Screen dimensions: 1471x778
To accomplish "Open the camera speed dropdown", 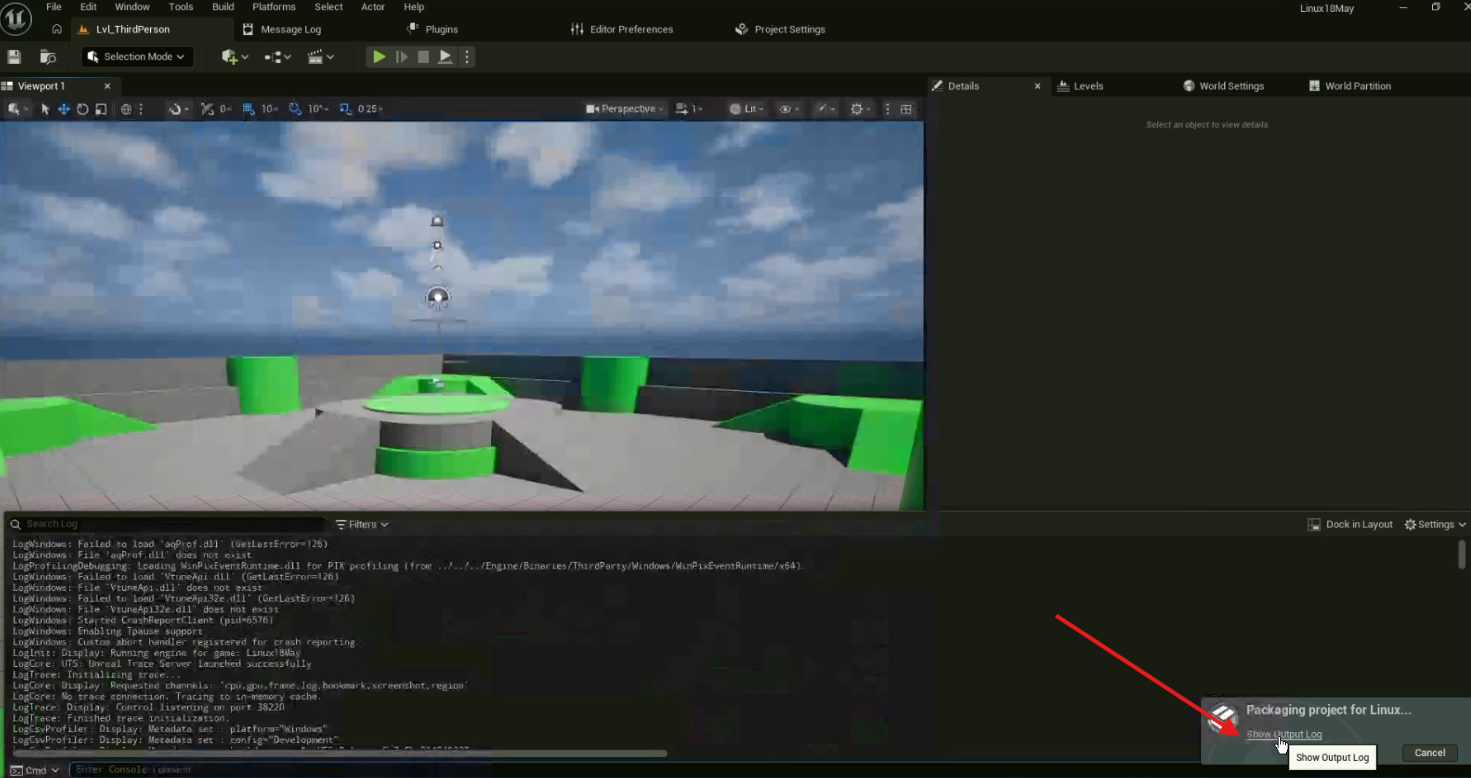I will coord(689,109).
